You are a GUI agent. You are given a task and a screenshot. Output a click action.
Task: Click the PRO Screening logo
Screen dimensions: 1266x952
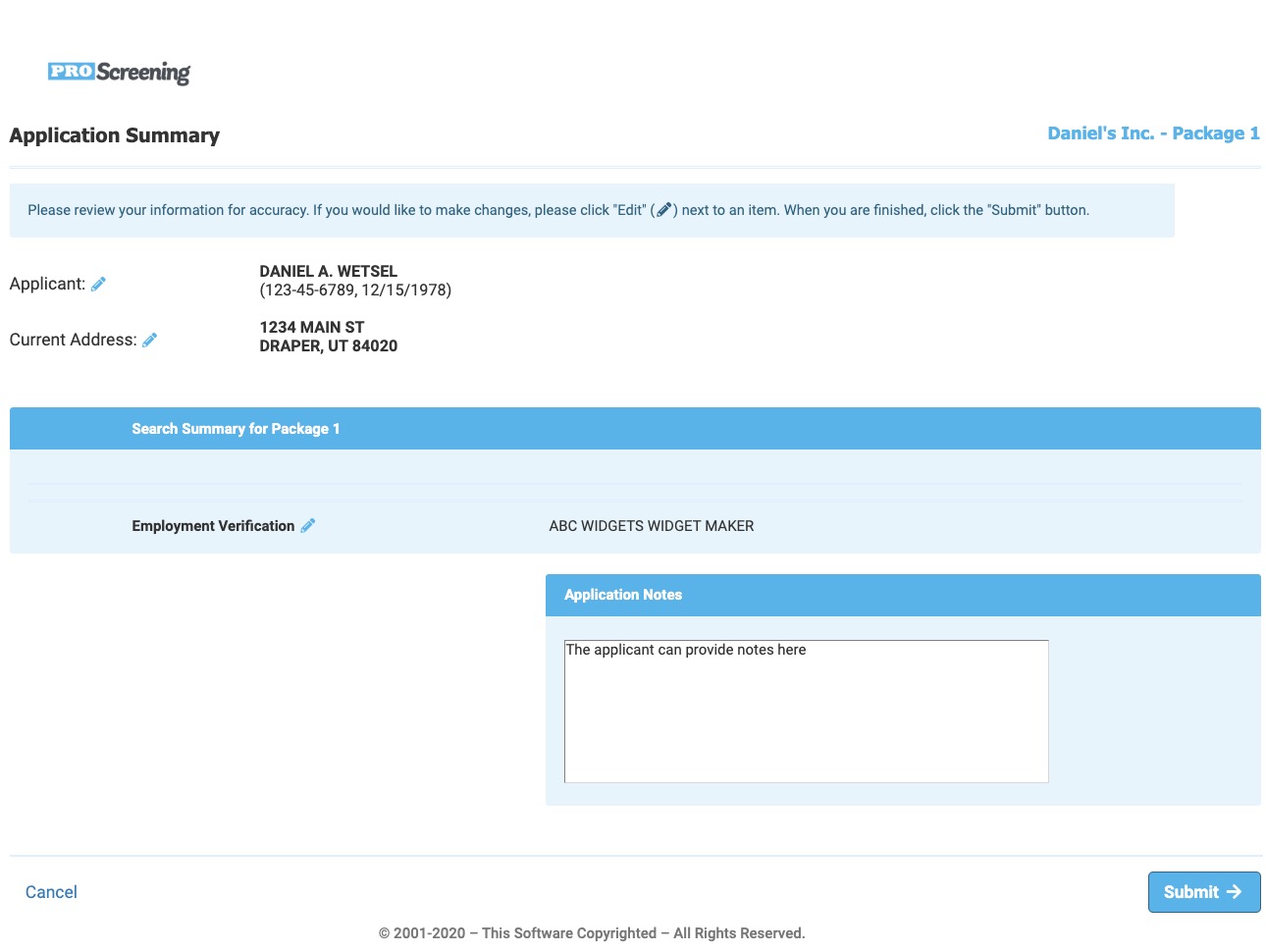pyautogui.click(x=119, y=72)
